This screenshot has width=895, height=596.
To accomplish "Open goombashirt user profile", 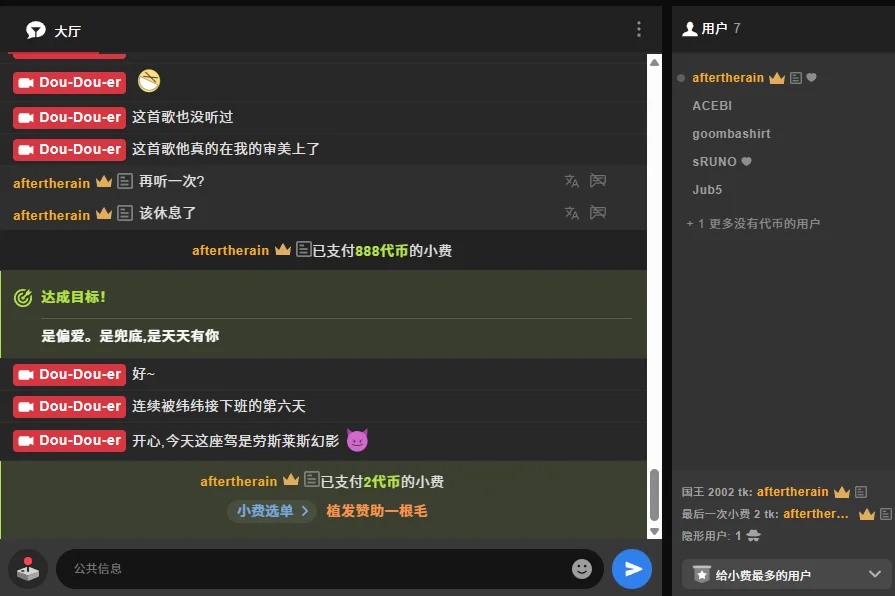I will point(731,134).
